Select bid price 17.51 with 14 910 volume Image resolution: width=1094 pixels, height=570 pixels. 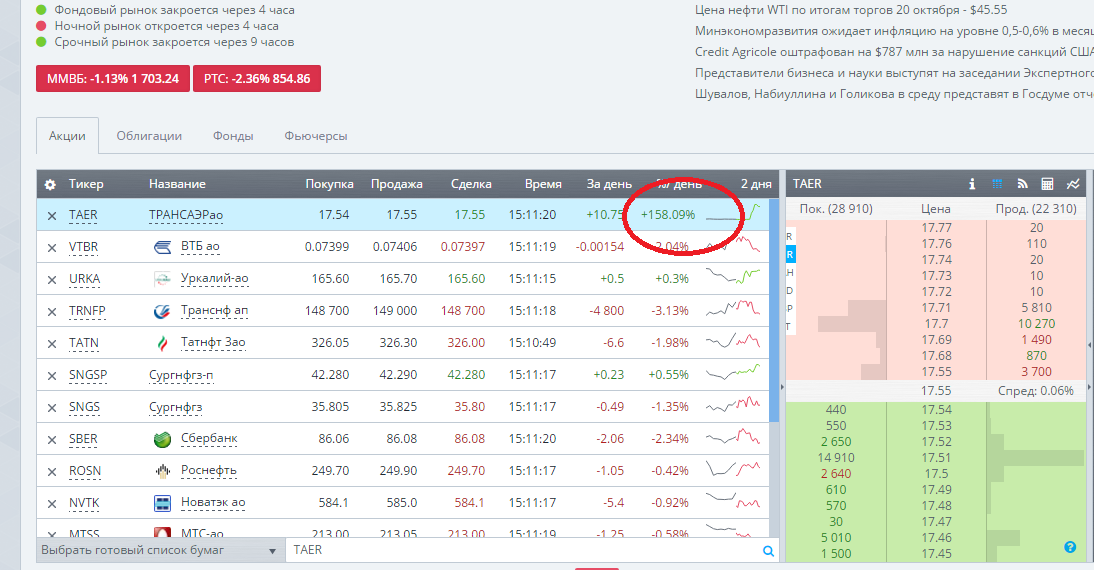click(x=936, y=458)
